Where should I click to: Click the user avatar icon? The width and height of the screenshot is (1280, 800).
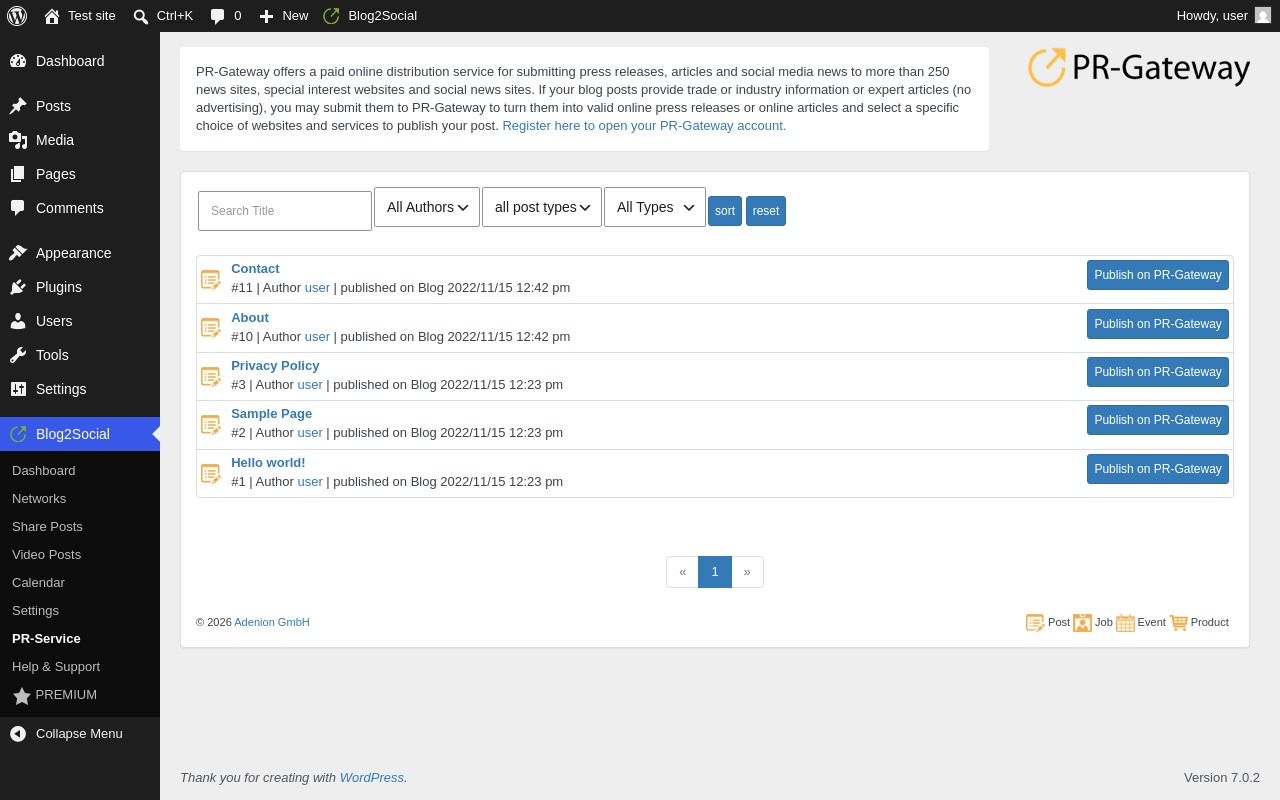pos(1263,15)
